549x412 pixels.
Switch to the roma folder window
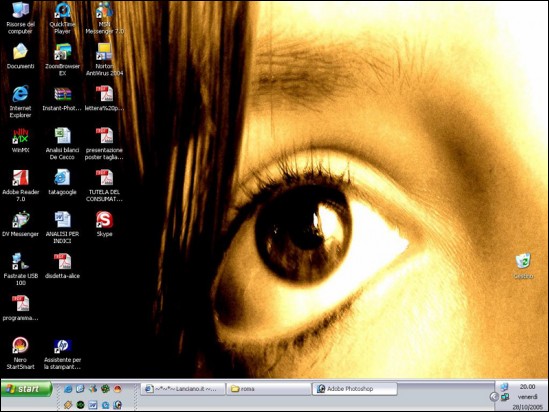[x=269, y=389]
